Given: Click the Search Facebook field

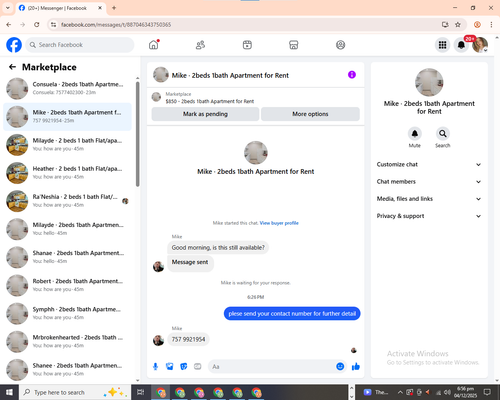Looking at the screenshot, I should pyautogui.click(x=80, y=45).
